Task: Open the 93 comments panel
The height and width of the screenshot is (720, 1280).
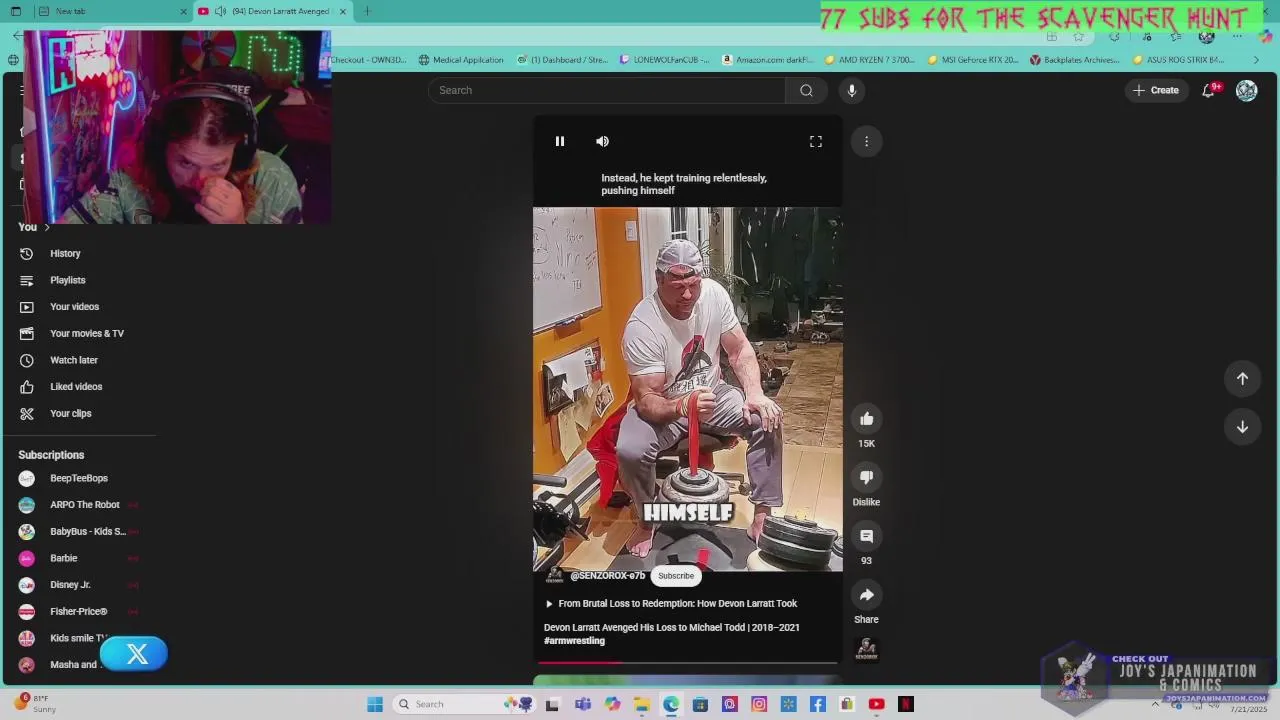Action: point(866,537)
